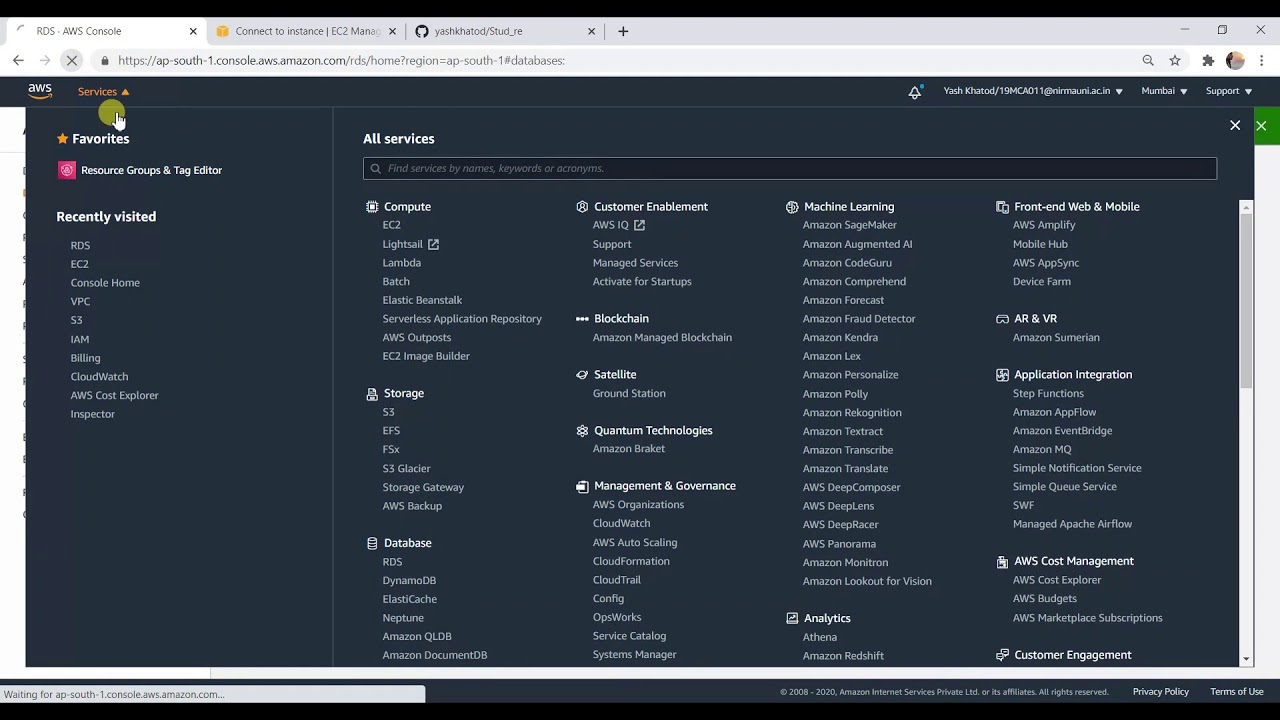The width and height of the screenshot is (1280, 720).
Task: Open Simple Notification Service link
Action: (x=1076, y=468)
